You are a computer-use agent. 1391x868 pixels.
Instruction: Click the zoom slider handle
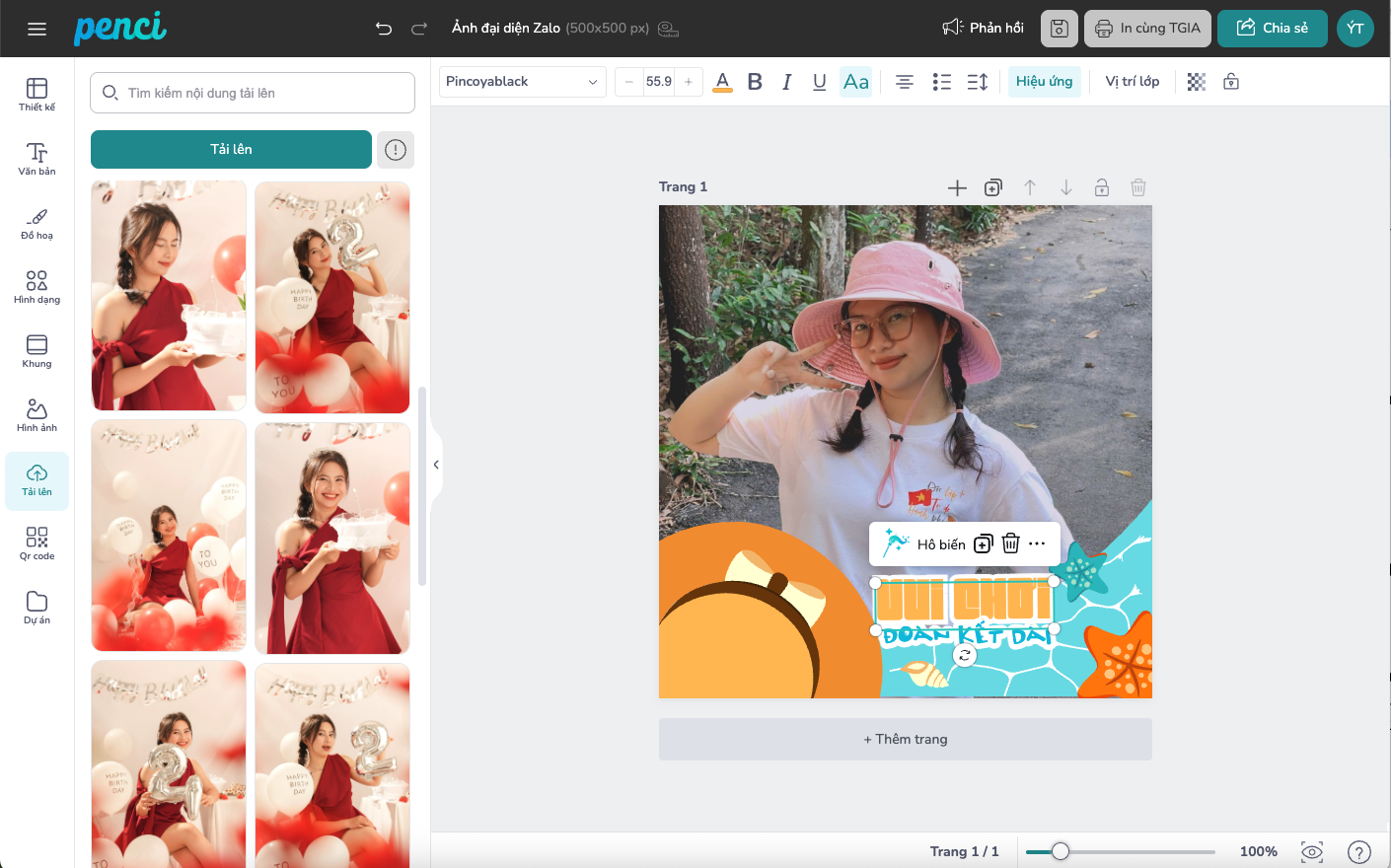(x=1061, y=851)
